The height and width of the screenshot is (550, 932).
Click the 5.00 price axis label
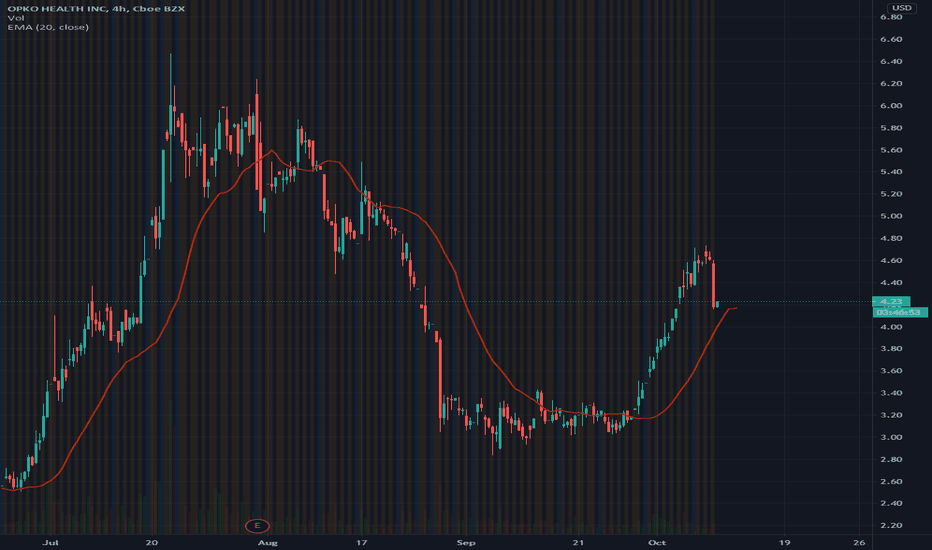(891, 216)
